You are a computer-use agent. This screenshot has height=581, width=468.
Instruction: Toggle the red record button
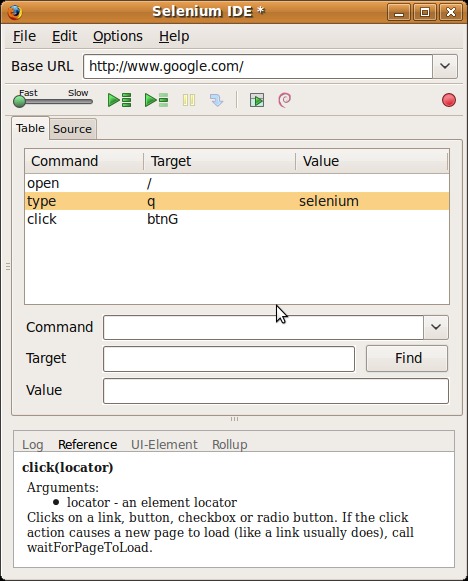(449, 100)
